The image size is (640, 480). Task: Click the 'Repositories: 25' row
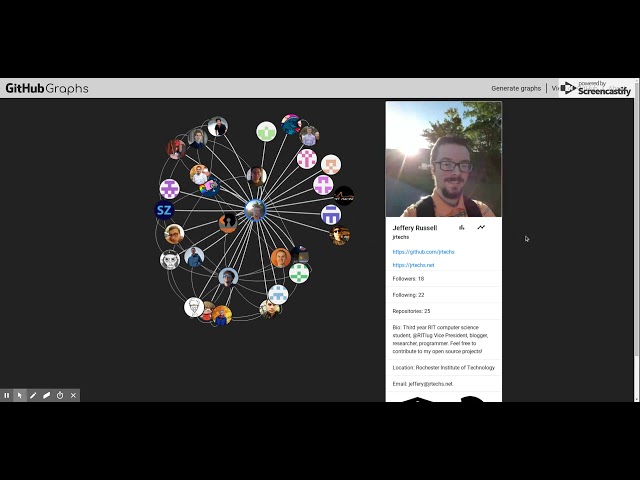click(x=444, y=311)
